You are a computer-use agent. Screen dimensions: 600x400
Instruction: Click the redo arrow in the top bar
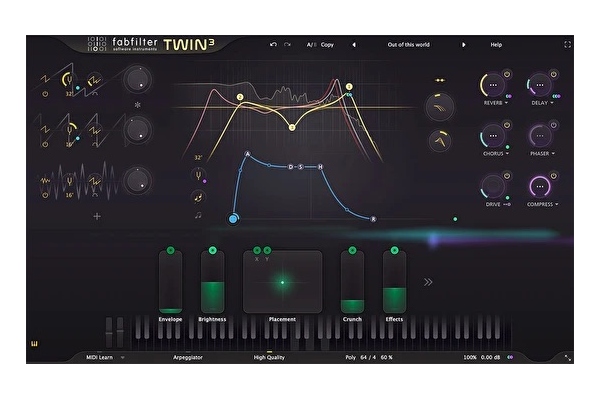coord(287,44)
